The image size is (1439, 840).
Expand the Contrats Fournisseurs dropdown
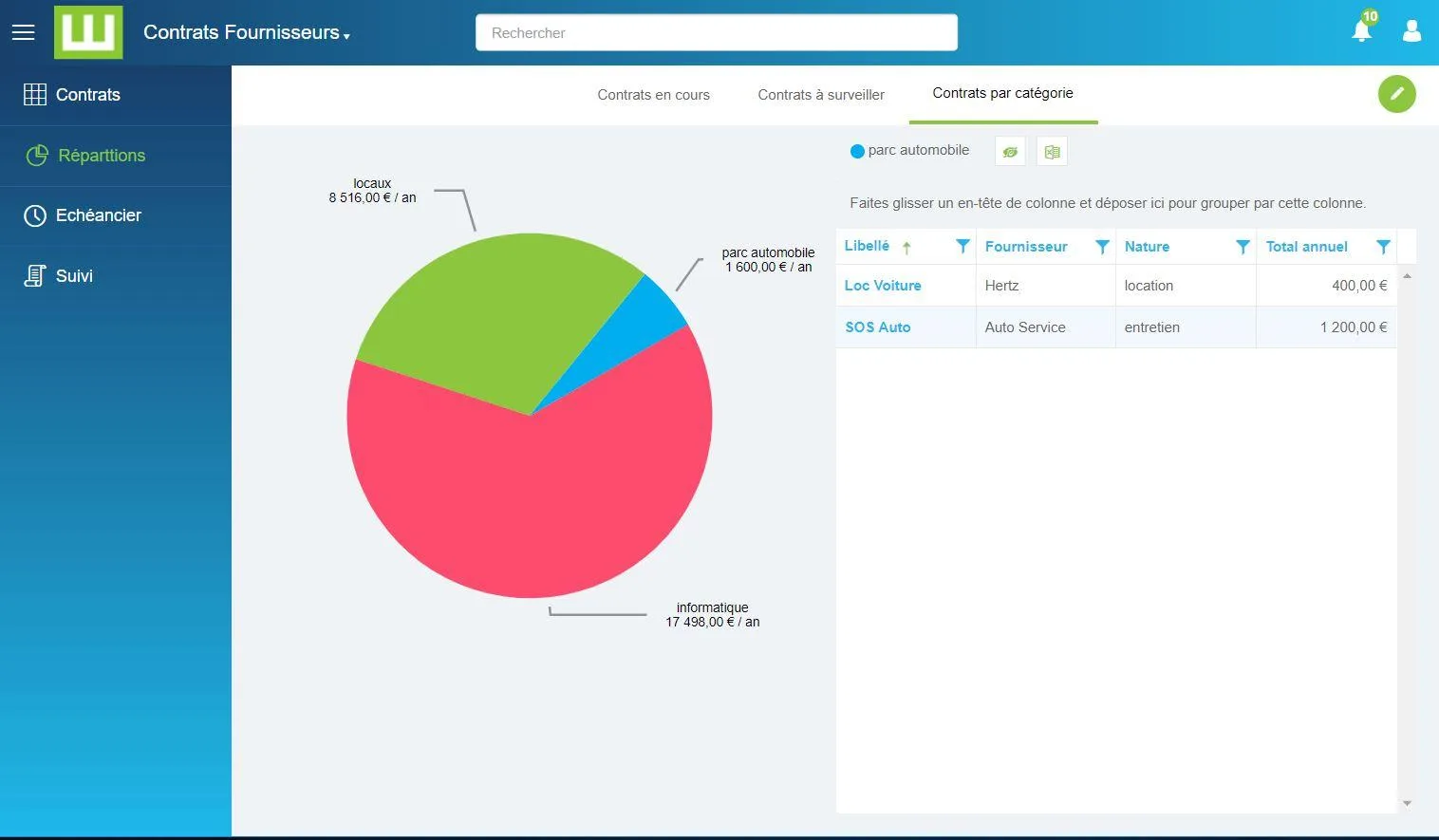(x=247, y=32)
